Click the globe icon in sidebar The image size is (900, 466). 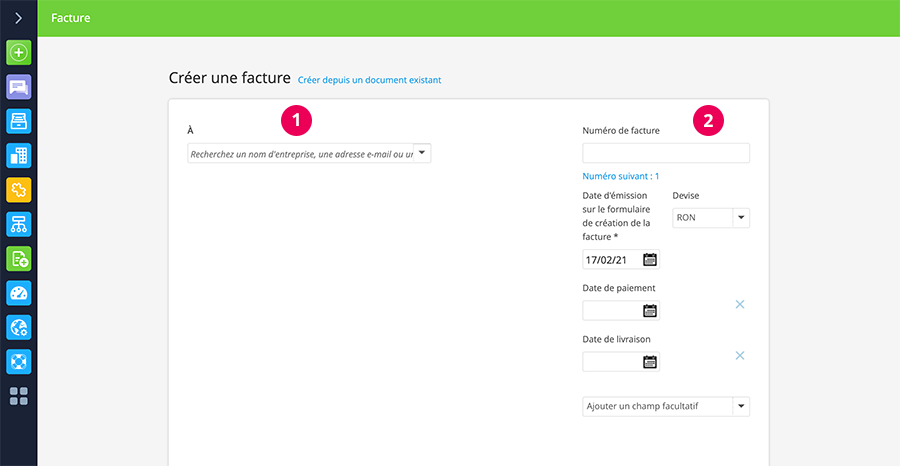(18, 327)
